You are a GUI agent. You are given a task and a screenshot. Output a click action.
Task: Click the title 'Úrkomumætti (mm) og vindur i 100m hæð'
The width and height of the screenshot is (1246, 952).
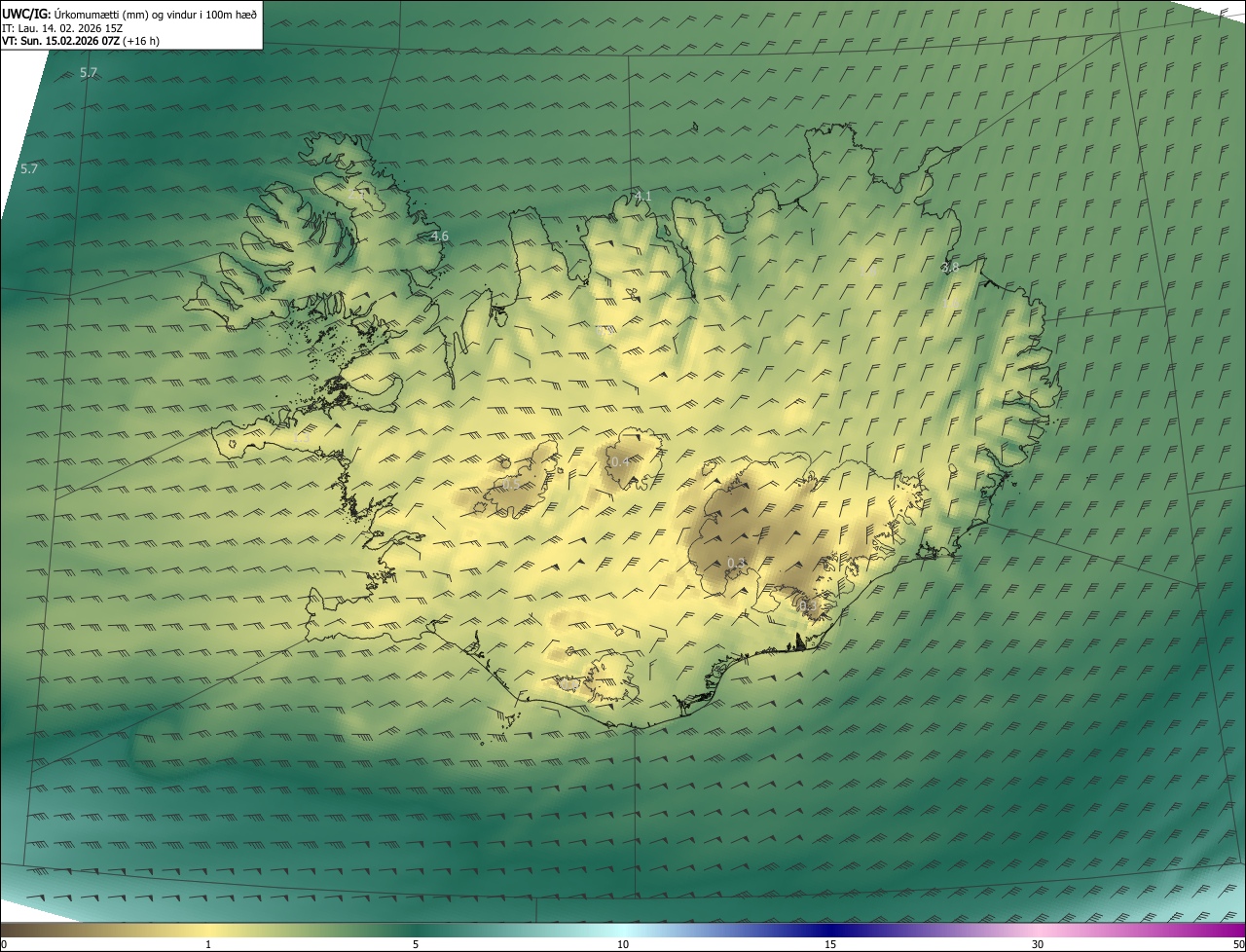click(156, 14)
